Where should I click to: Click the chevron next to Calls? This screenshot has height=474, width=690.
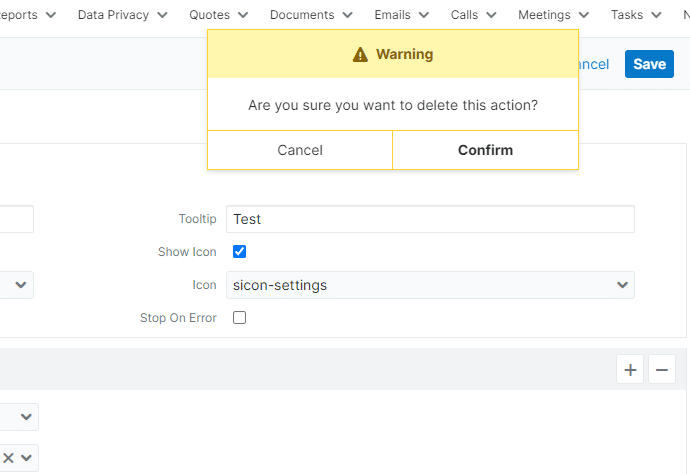click(491, 15)
